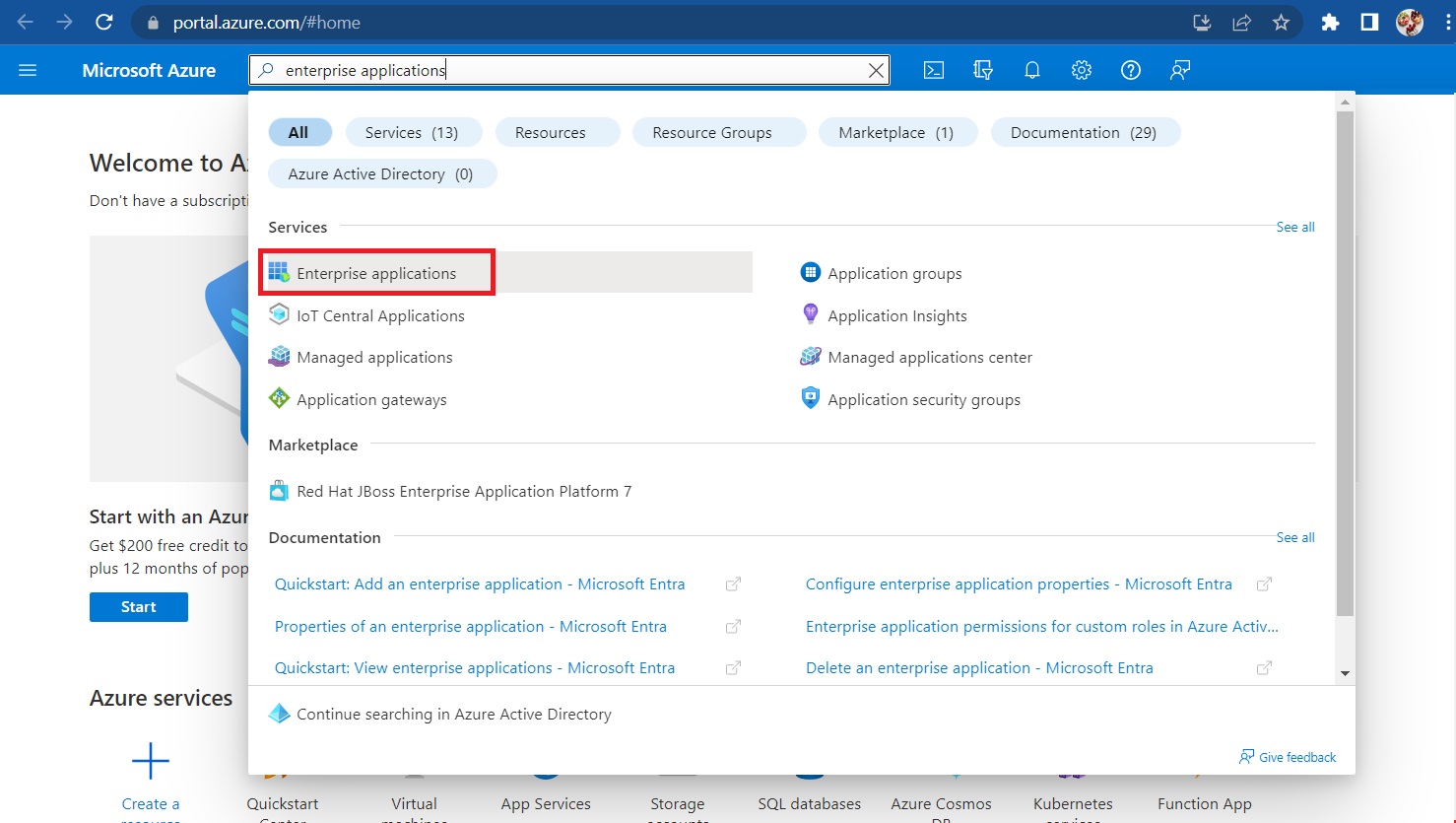Filter results to Marketplace
1456x823 pixels.
click(x=896, y=131)
